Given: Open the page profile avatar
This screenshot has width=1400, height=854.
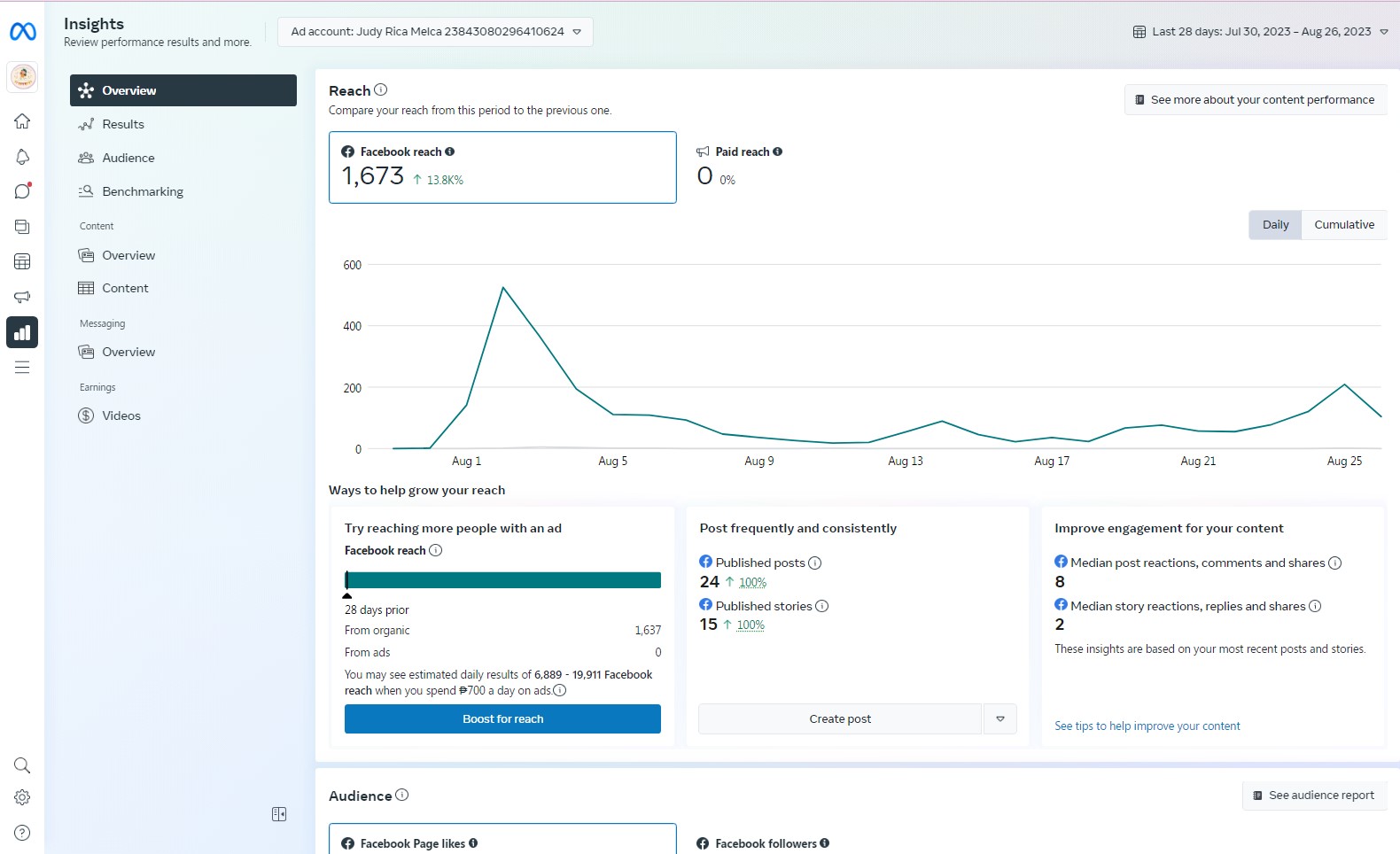Looking at the screenshot, I should click(22, 77).
